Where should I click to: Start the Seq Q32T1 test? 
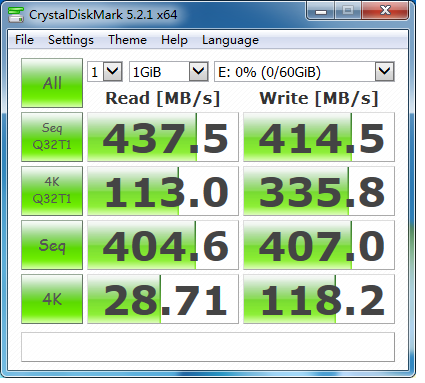[x=52, y=137]
